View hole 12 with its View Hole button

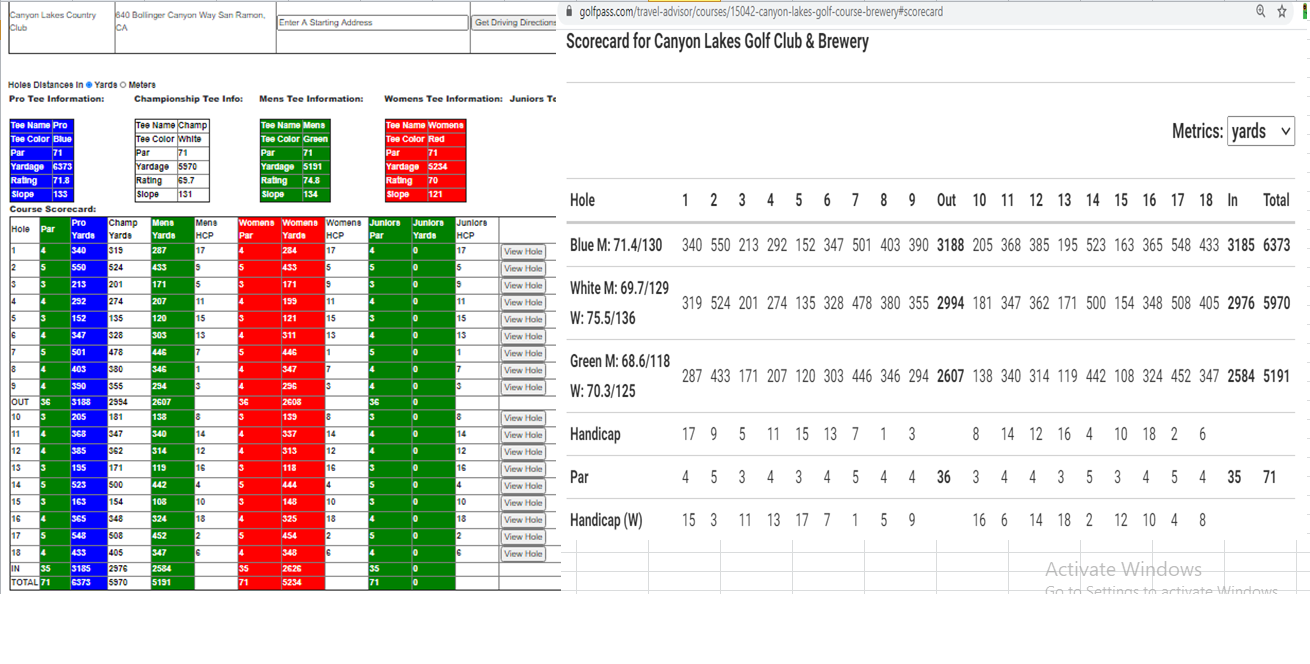tap(523, 452)
